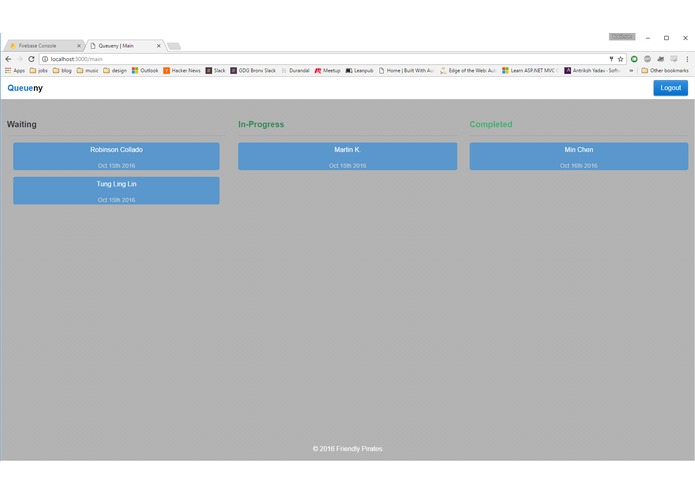Expand the music bookmark folder
This screenshot has width=695, height=494.
[87, 70]
